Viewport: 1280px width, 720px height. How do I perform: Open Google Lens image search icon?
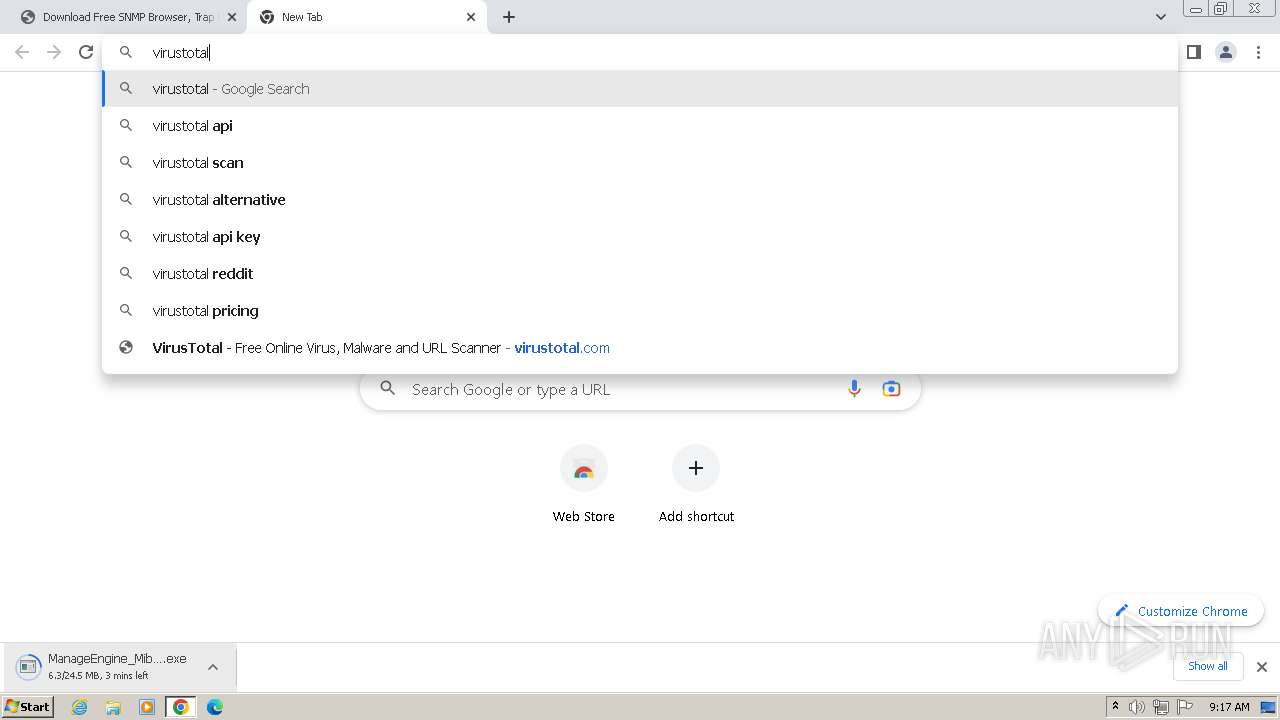click(891, 389)
